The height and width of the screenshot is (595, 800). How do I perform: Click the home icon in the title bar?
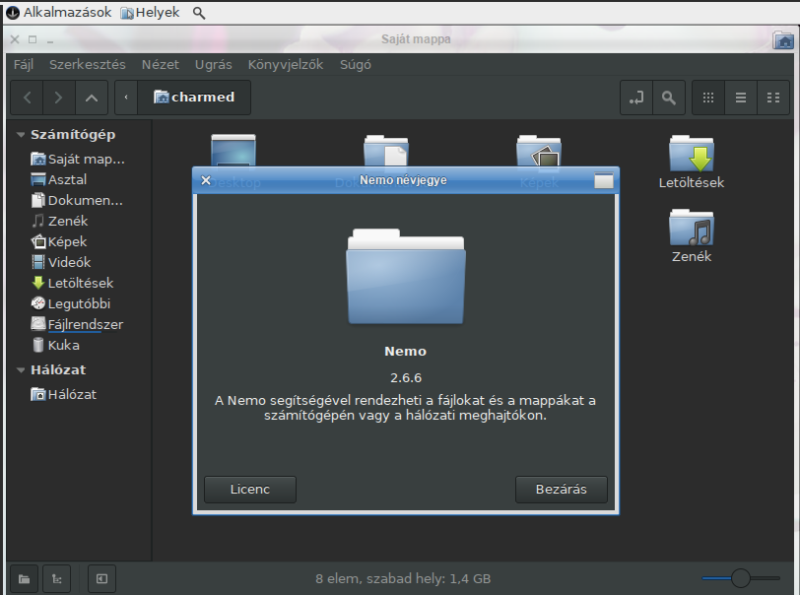[783, 40]
